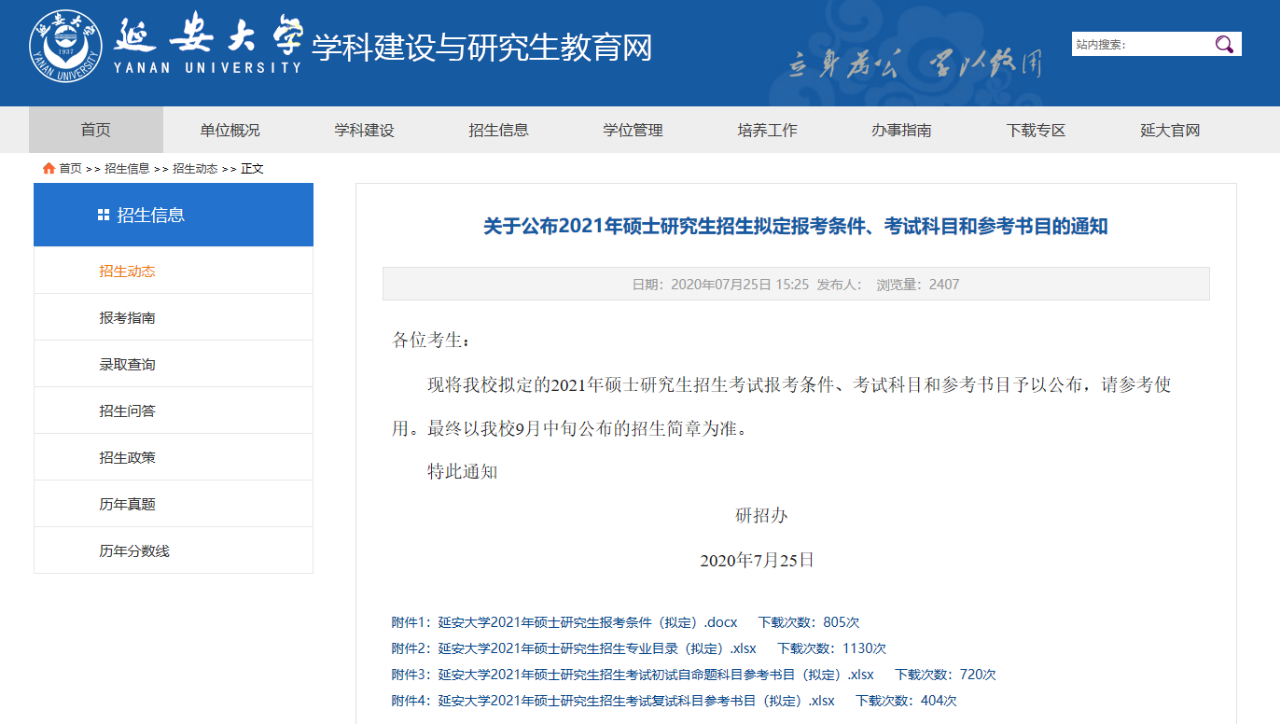Select 历年分数线 in the sidebar
1280x724 pixels.
click(173, 551)
